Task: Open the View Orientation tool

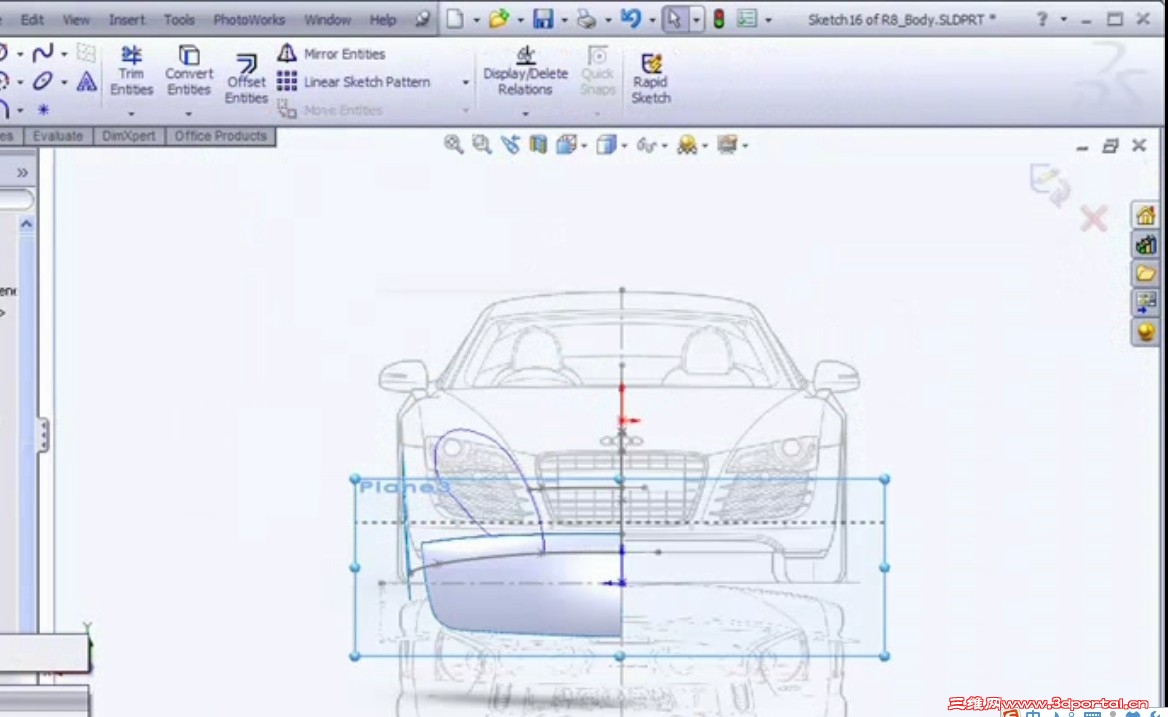Action: click(566, 144)
